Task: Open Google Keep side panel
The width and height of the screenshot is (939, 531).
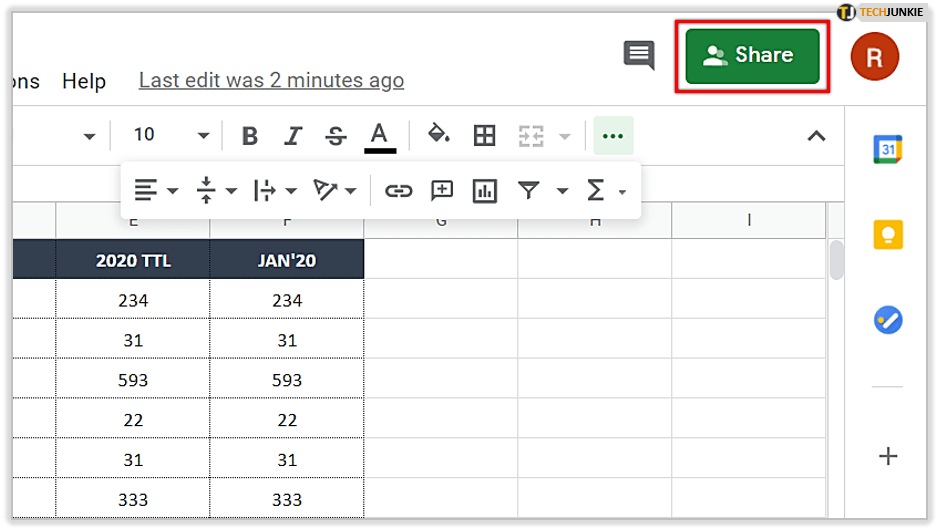Action: (x=887, y=234)
